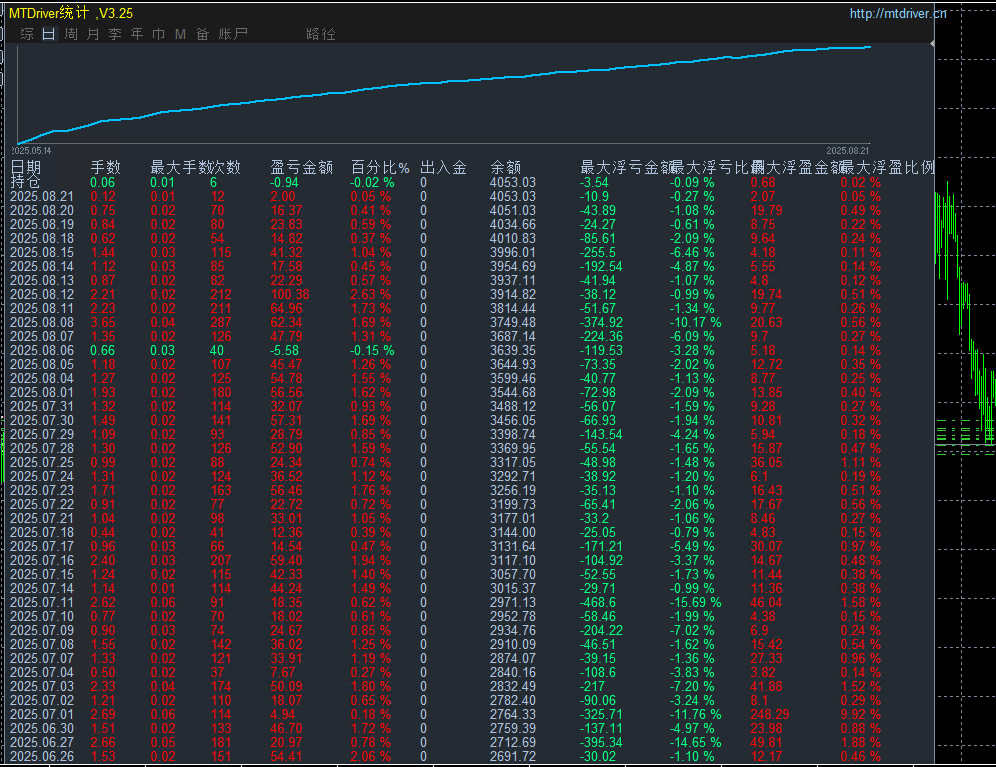Select the 2025.06.26 date row

42,756
